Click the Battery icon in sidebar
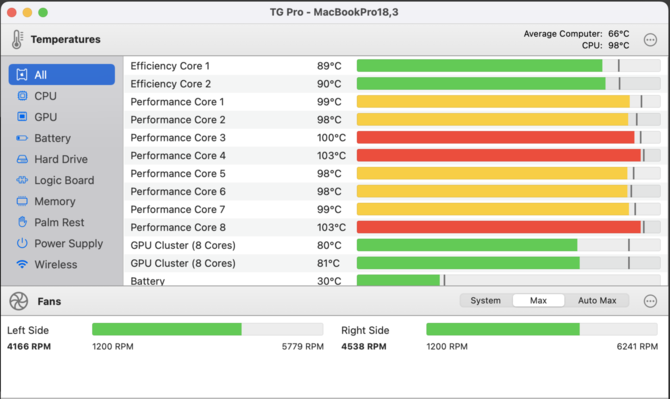The width and height of the screenshot is (670, 399). click(x=22, y=138)
